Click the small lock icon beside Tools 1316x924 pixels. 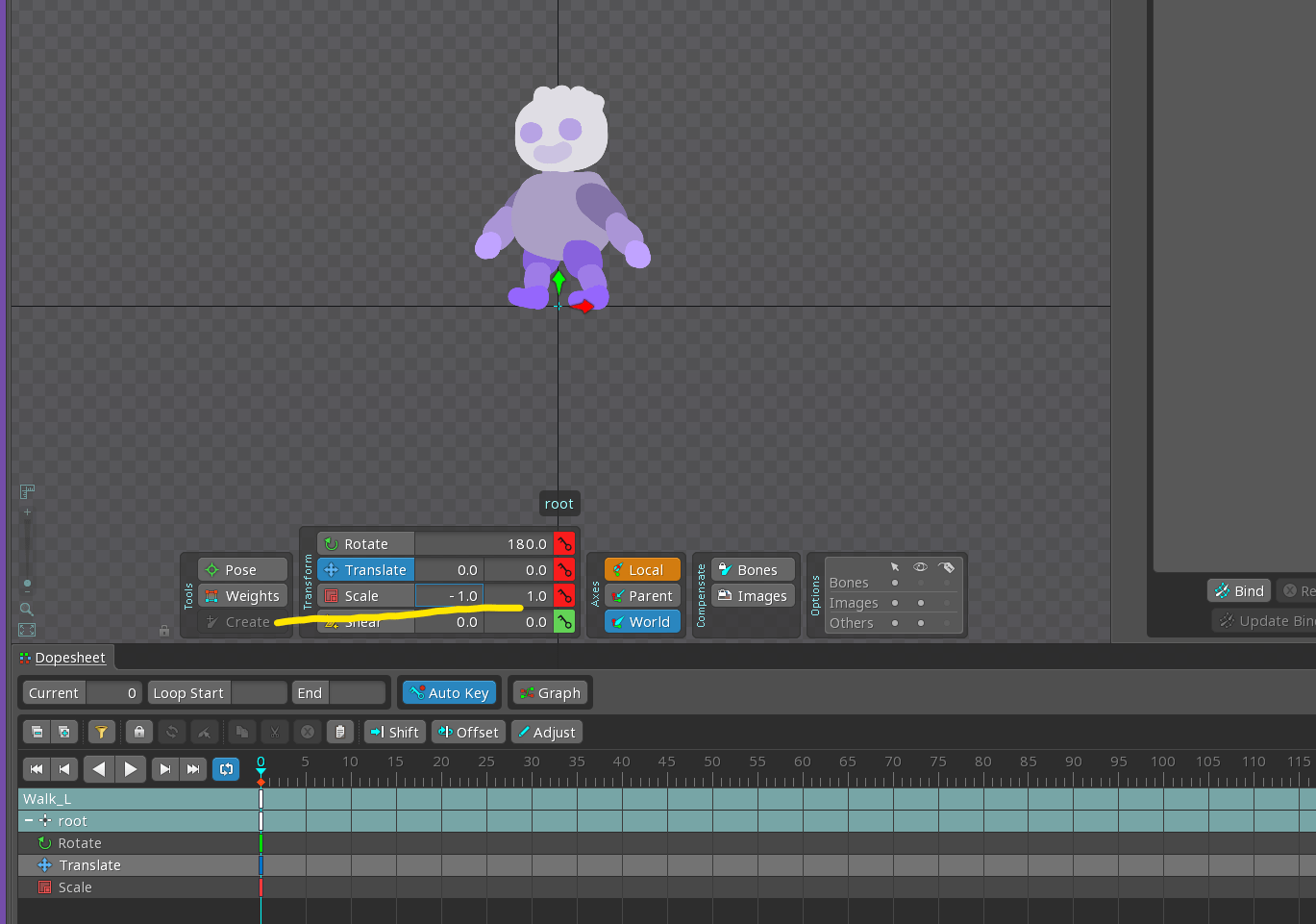coord(164,631)
